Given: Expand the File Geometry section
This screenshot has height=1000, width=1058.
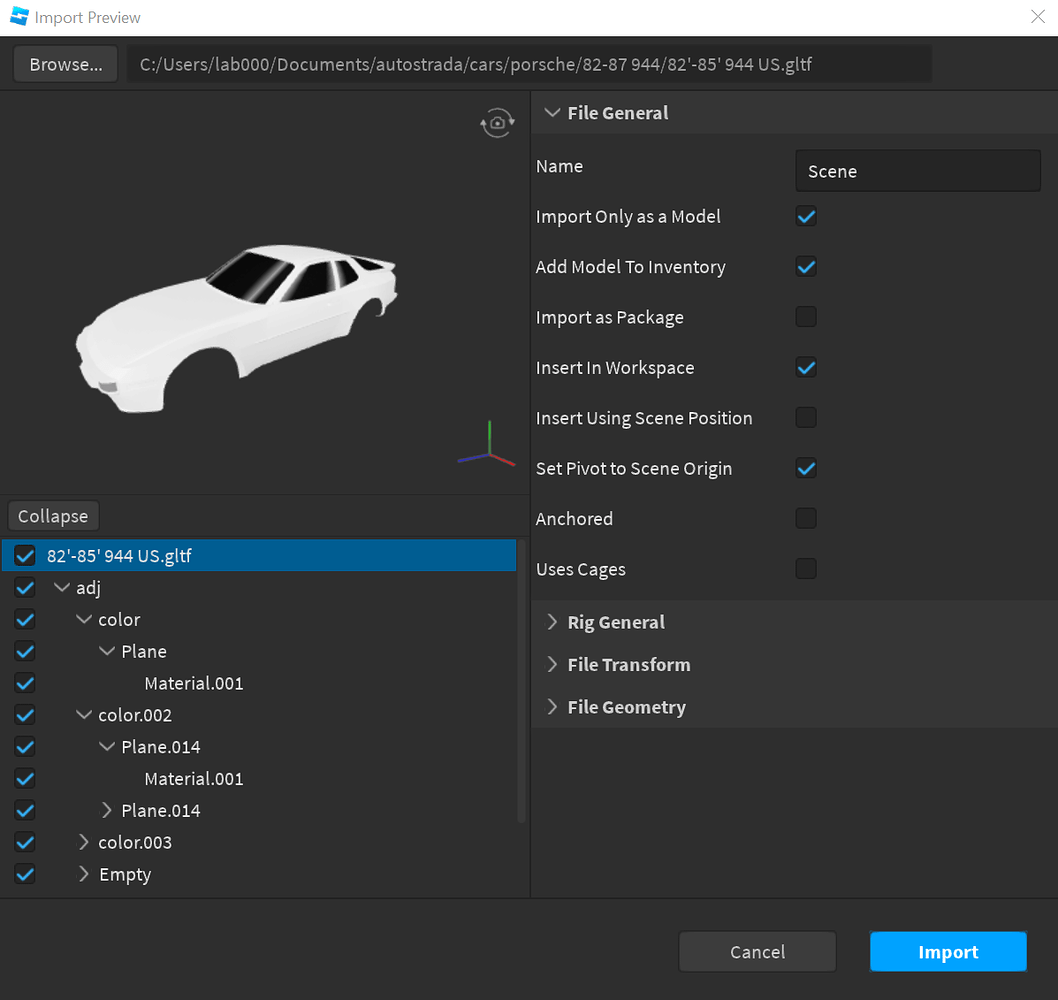Looking at the screenshot, I should coord(552,707).
